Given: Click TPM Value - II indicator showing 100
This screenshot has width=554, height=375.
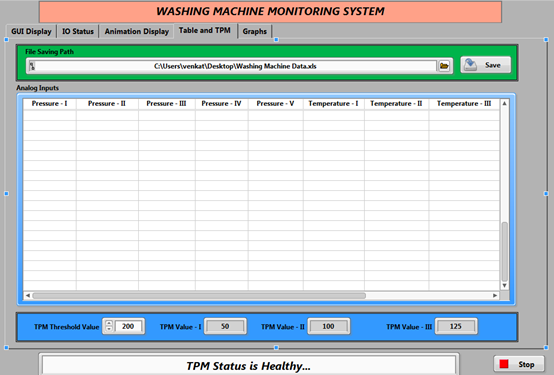Looking at the screenshot, I should (x=328, y=326).
